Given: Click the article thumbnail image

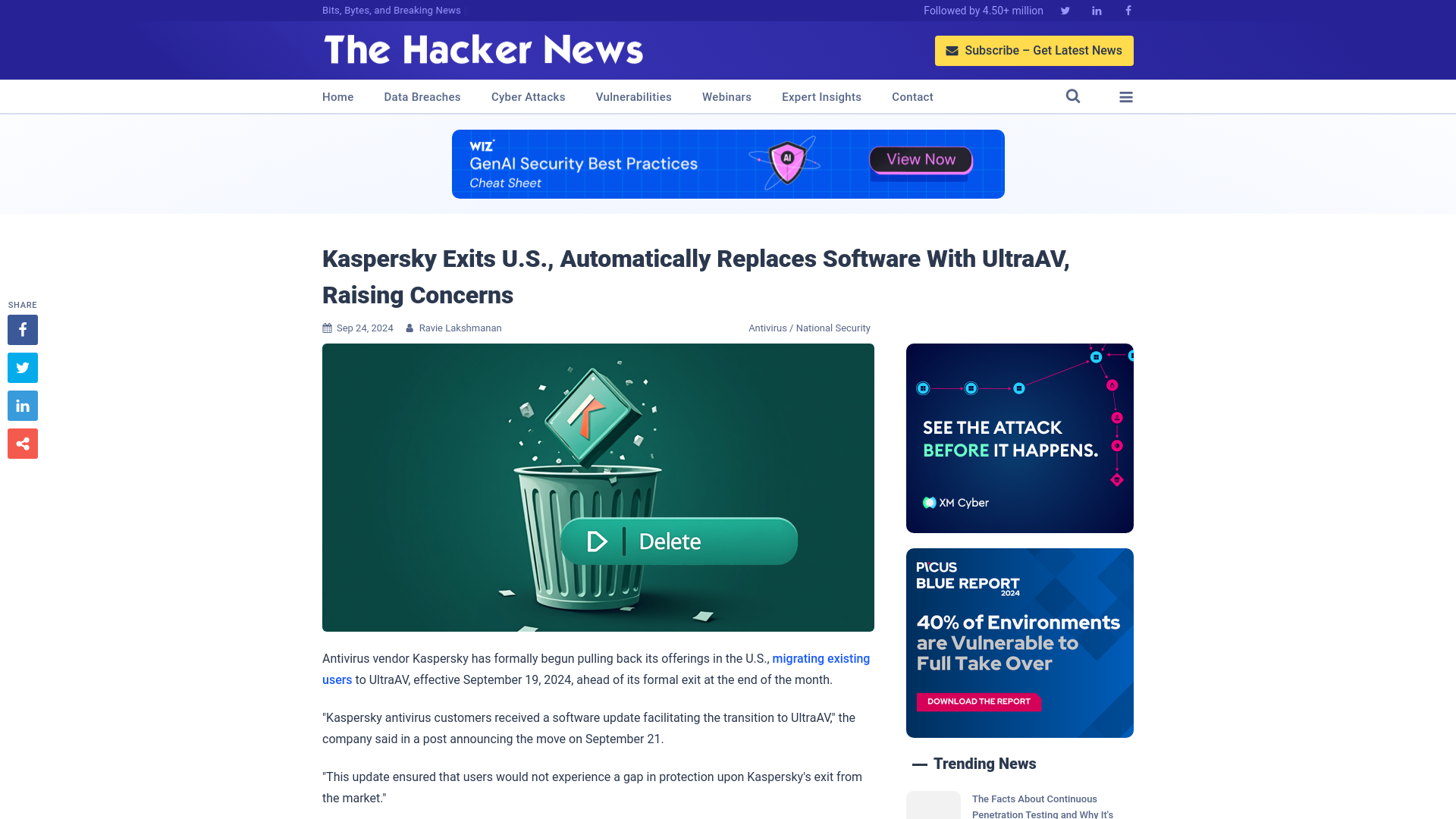Looking at the screenshot, I should tap(598, 487).
